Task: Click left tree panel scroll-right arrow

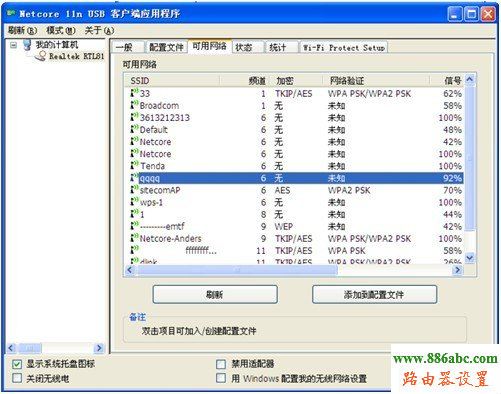Action: click(x=99, y=348)
